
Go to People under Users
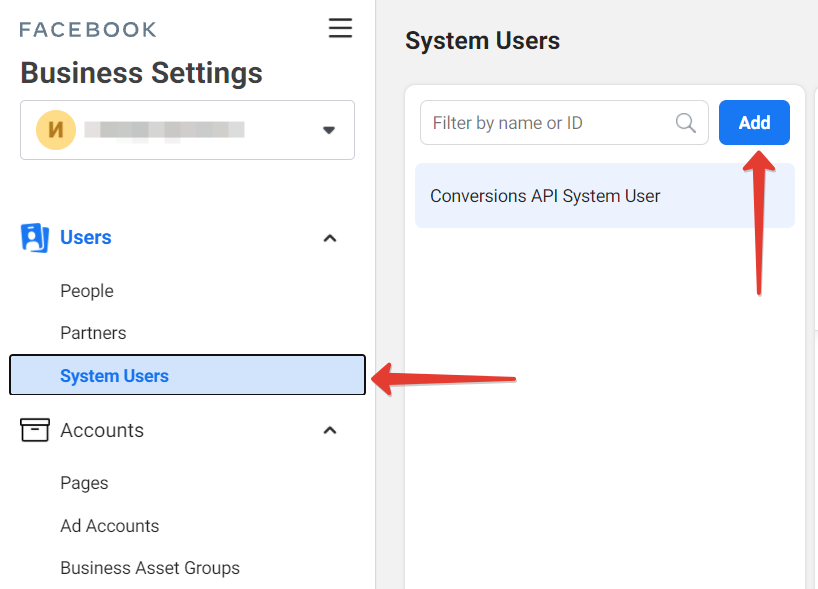pos(87,291)
